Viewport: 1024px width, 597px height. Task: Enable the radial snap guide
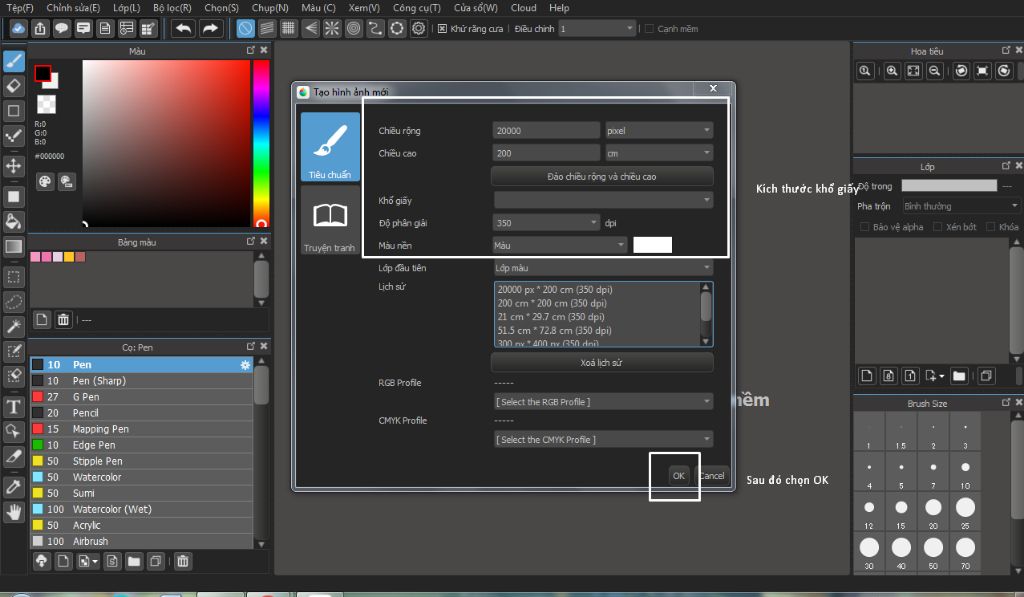coord(332,29)
